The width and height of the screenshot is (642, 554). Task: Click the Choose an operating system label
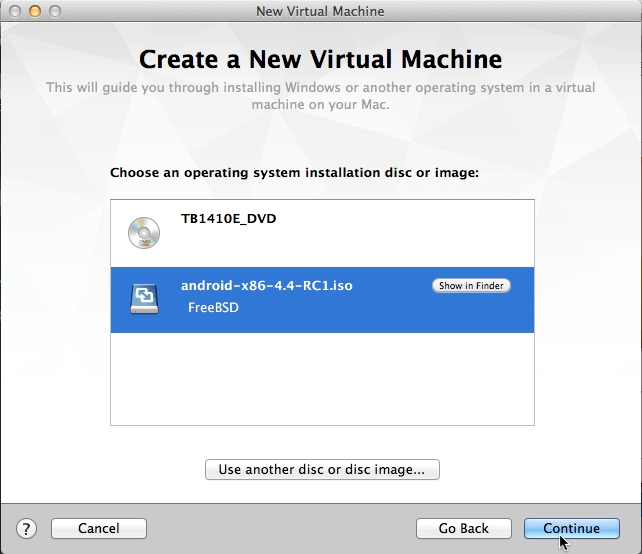pyautogui.click(x=294, y=172)
